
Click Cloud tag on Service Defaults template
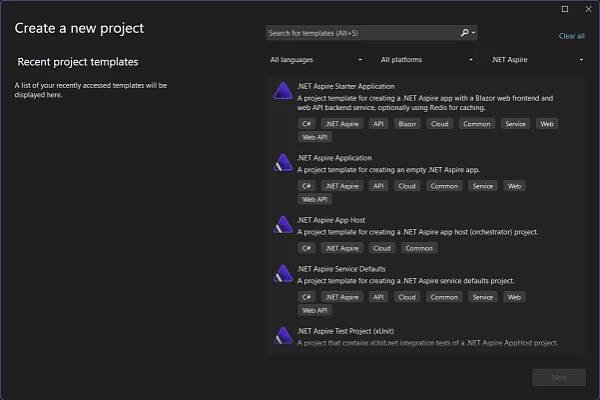click(407, 297)
